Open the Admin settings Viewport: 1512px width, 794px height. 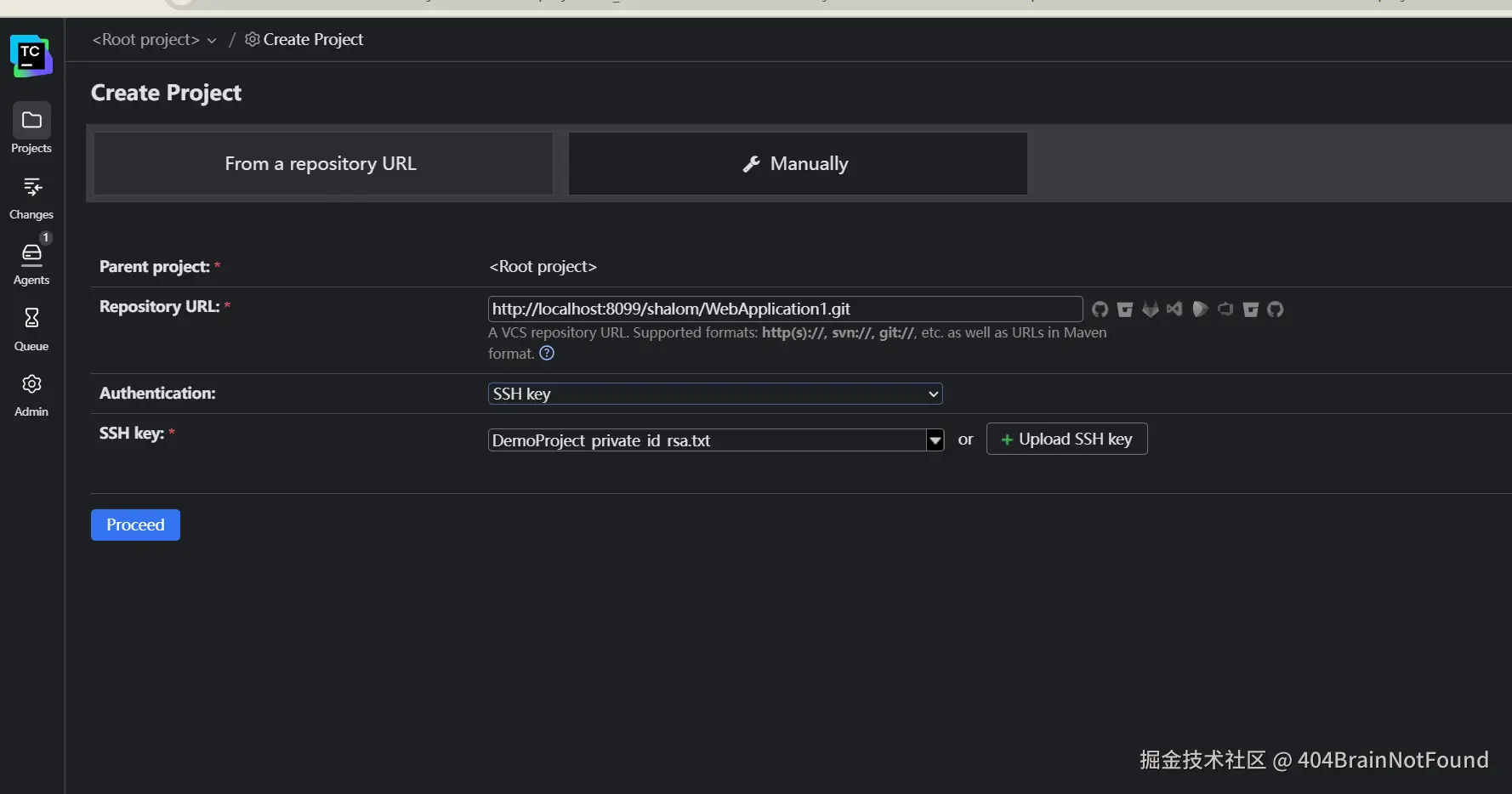coord(31,394)
